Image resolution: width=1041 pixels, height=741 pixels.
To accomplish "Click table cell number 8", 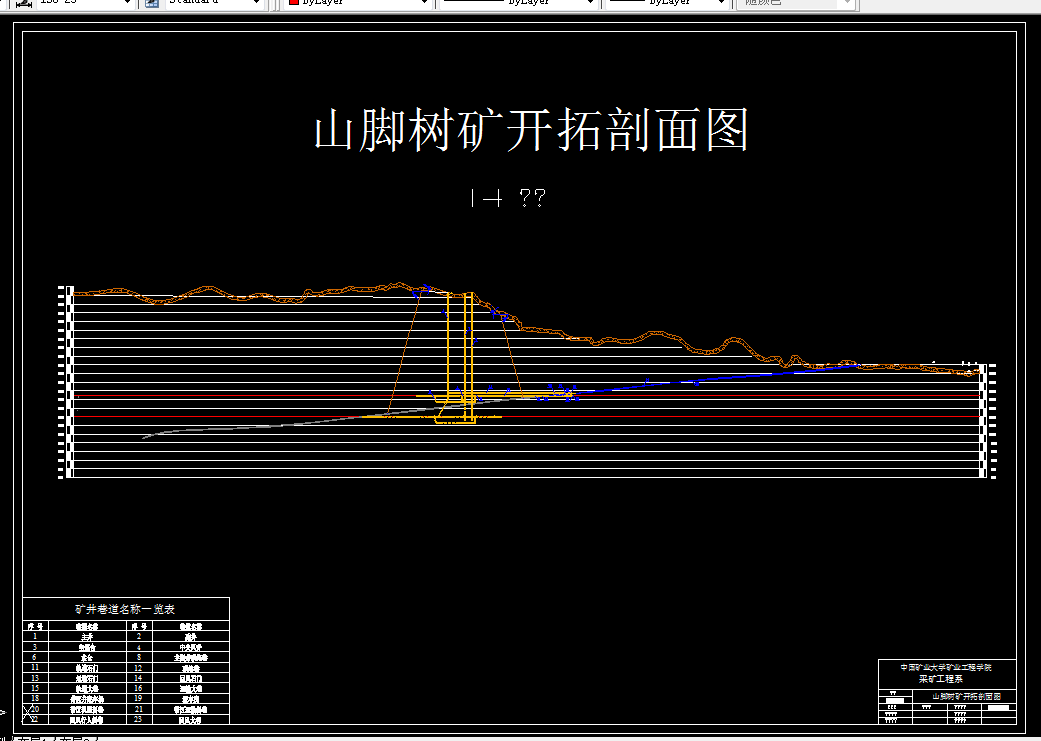I will (139, 657).
